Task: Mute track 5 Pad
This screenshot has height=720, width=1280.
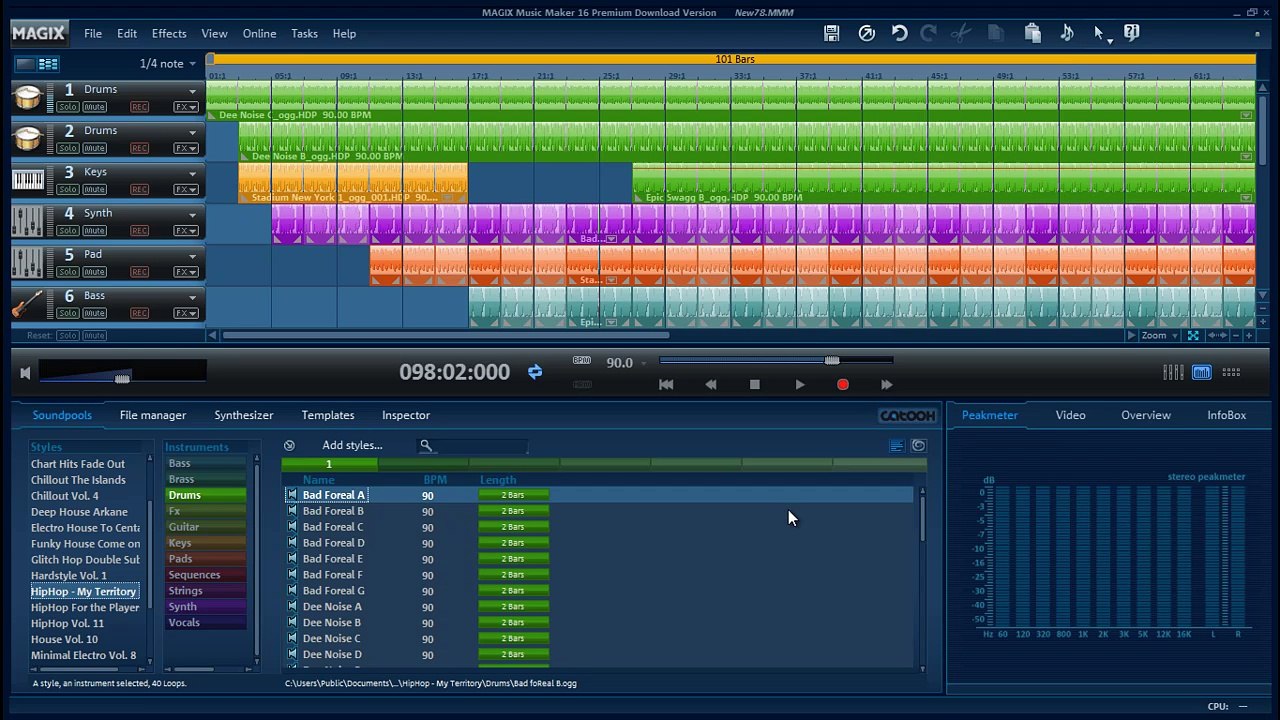Action: (95, 272)
